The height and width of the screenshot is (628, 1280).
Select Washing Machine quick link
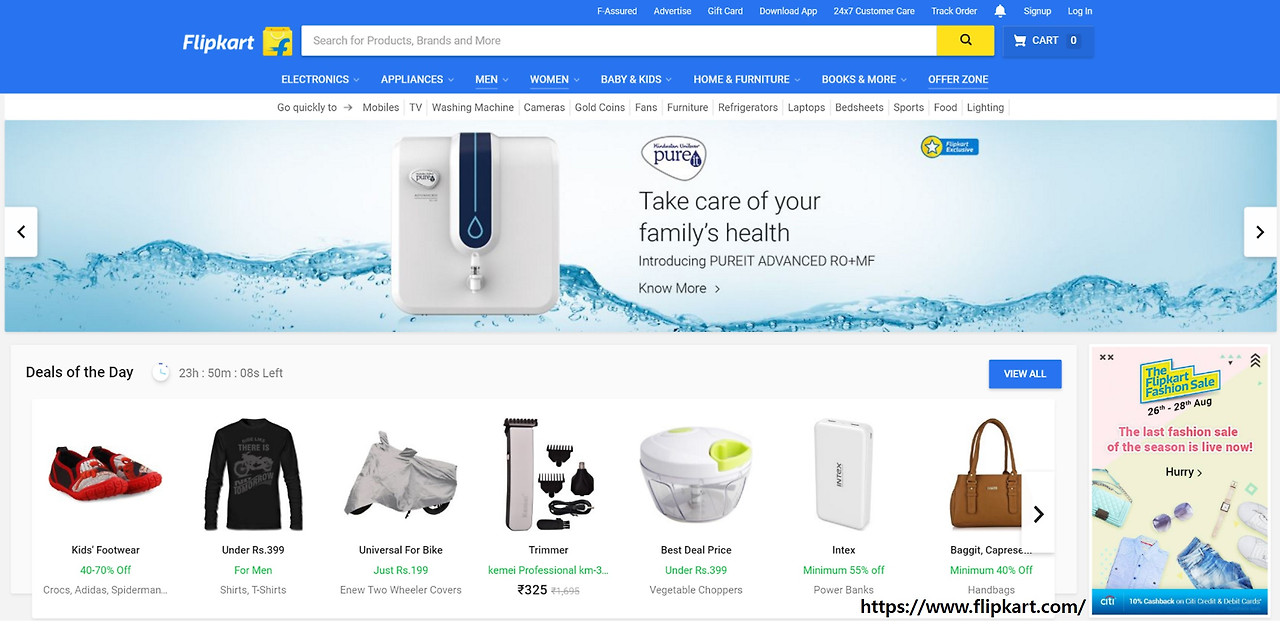click(x=473, y=107)
